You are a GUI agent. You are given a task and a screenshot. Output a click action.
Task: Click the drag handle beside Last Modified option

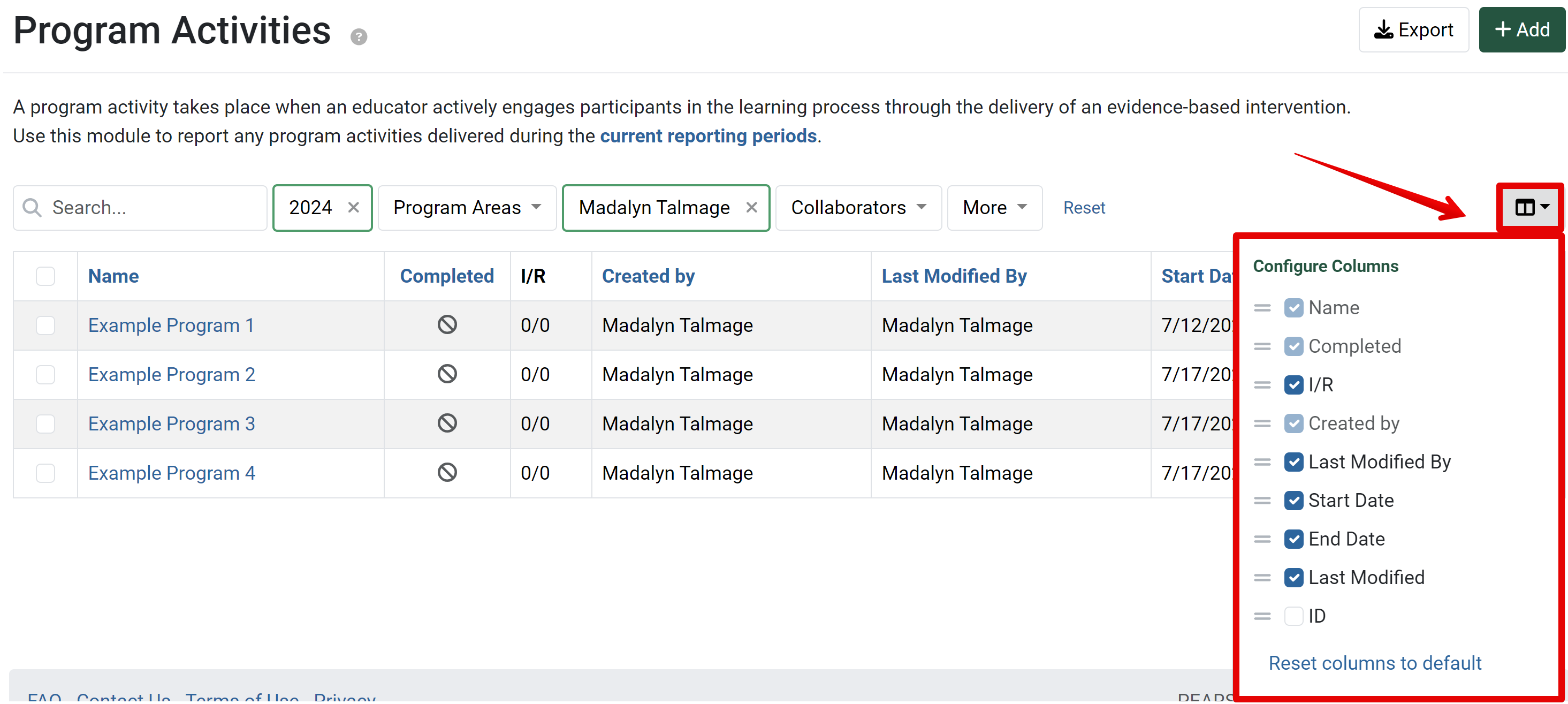point(1262,578)
